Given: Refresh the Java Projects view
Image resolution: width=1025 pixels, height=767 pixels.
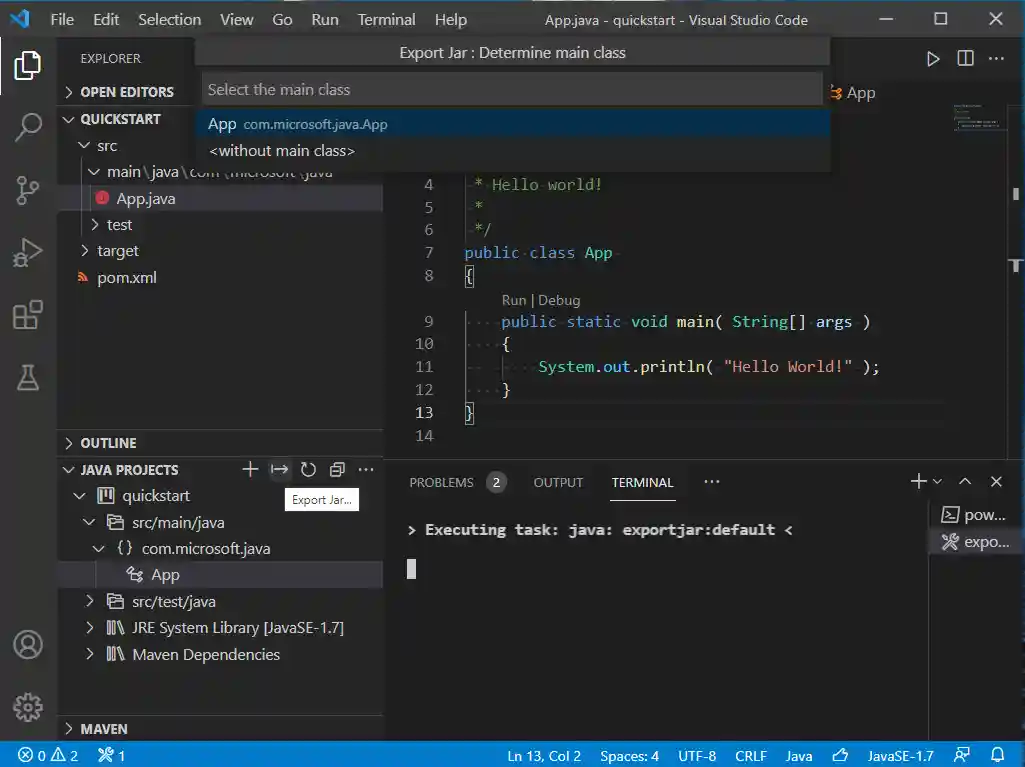Looking at the screenshot, I should (308, 470).
